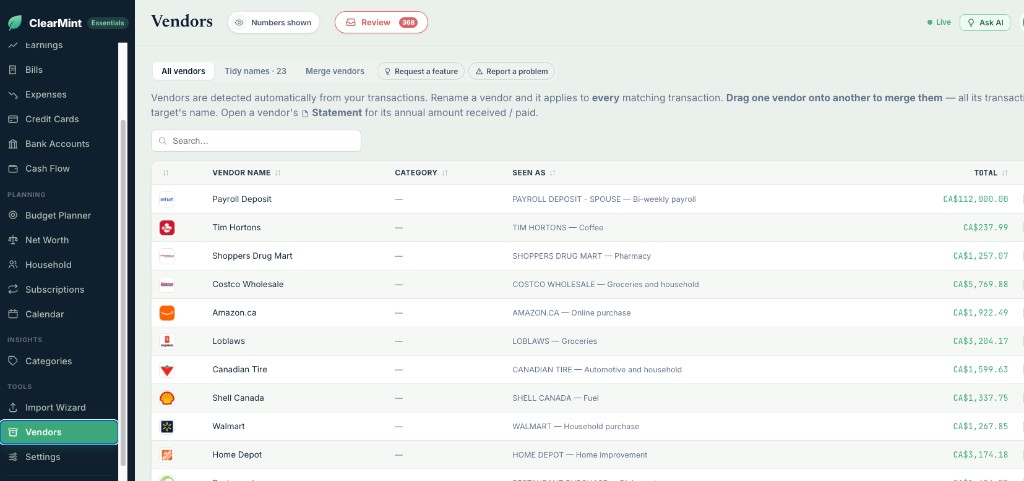This screenshot has width=1024, height=481.
Task: Click the Budget Planner target icon
Action: tap(13, 215)
